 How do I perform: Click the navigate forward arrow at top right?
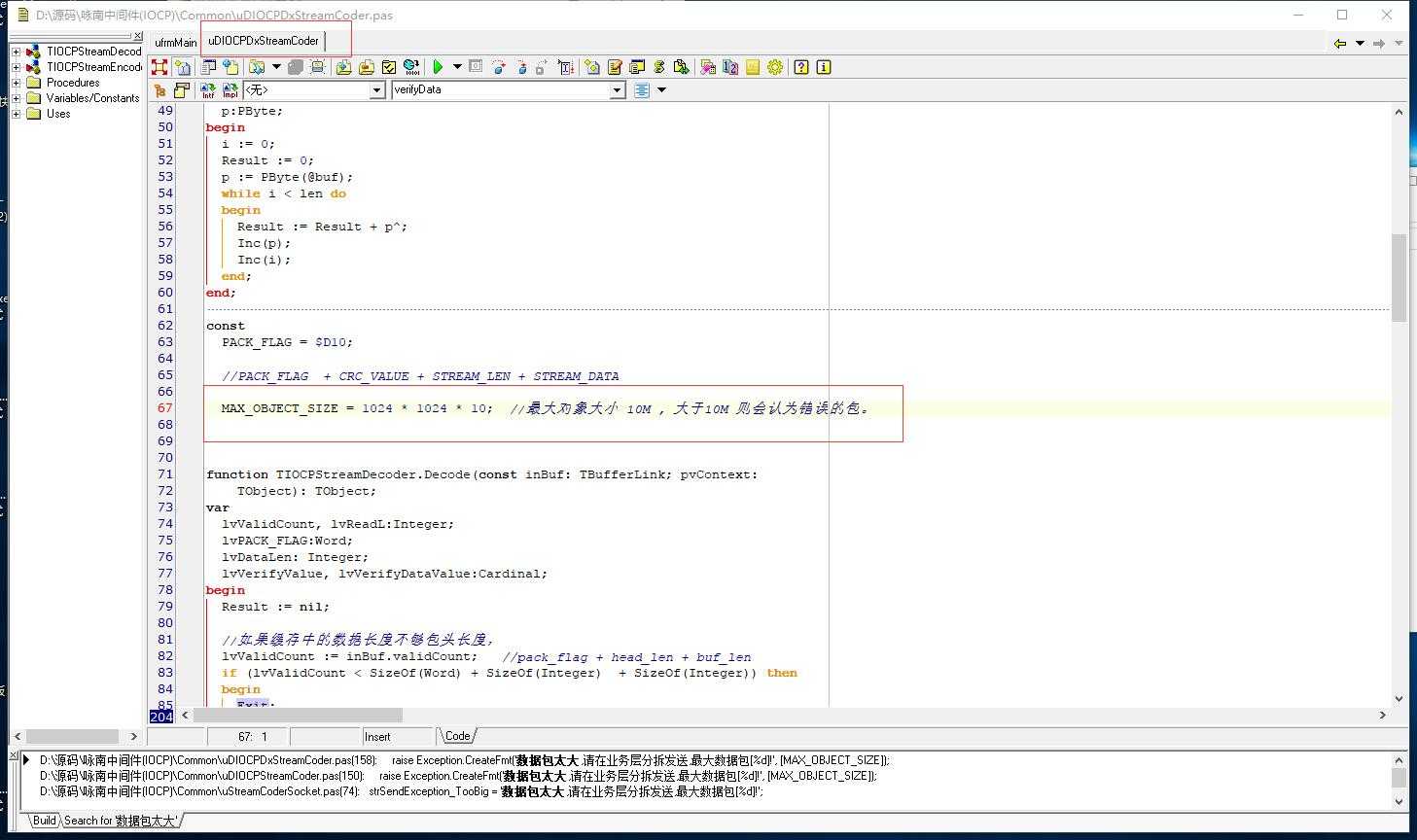[1379, 43]
